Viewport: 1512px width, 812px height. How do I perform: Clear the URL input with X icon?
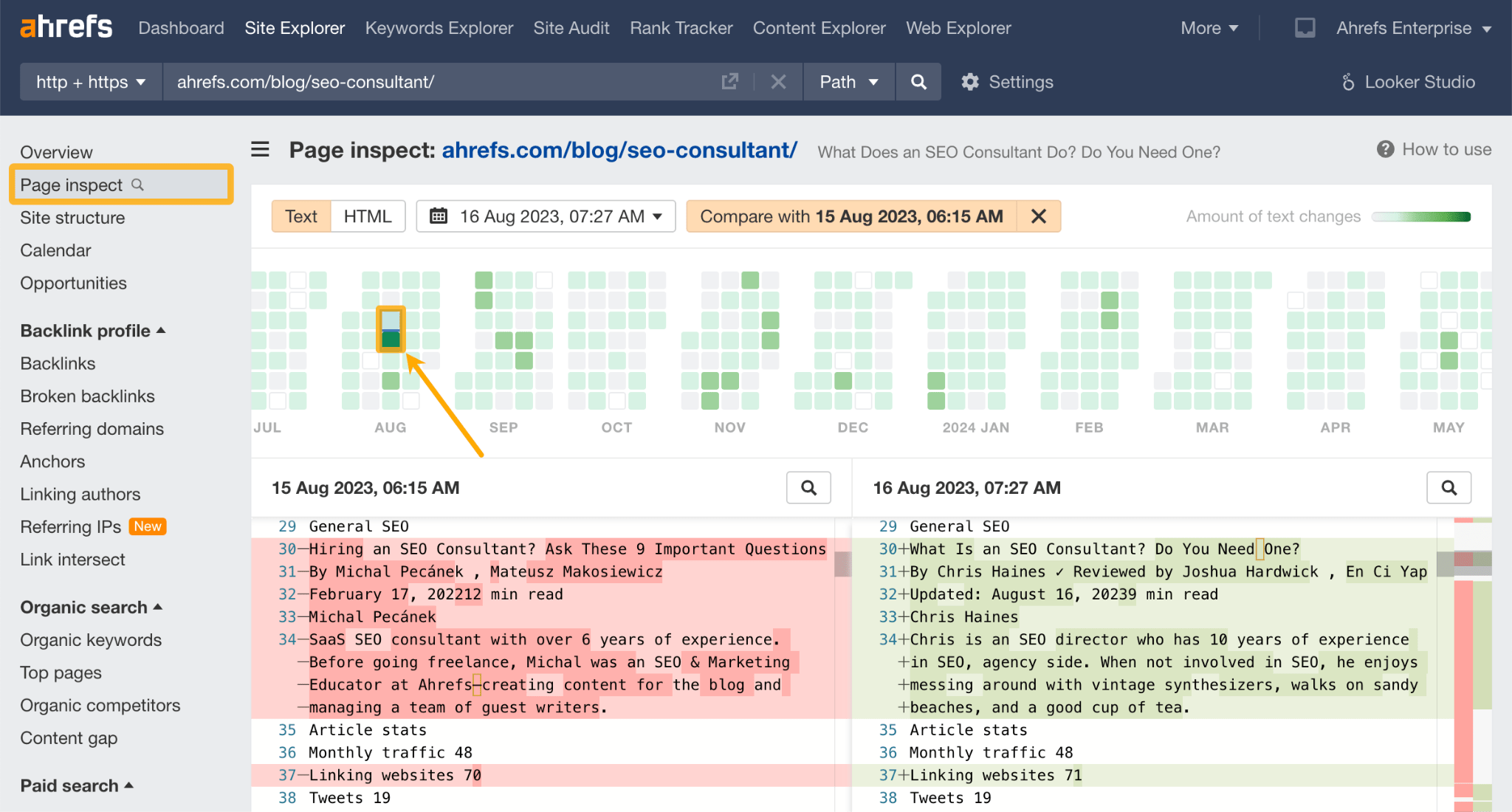778,82
